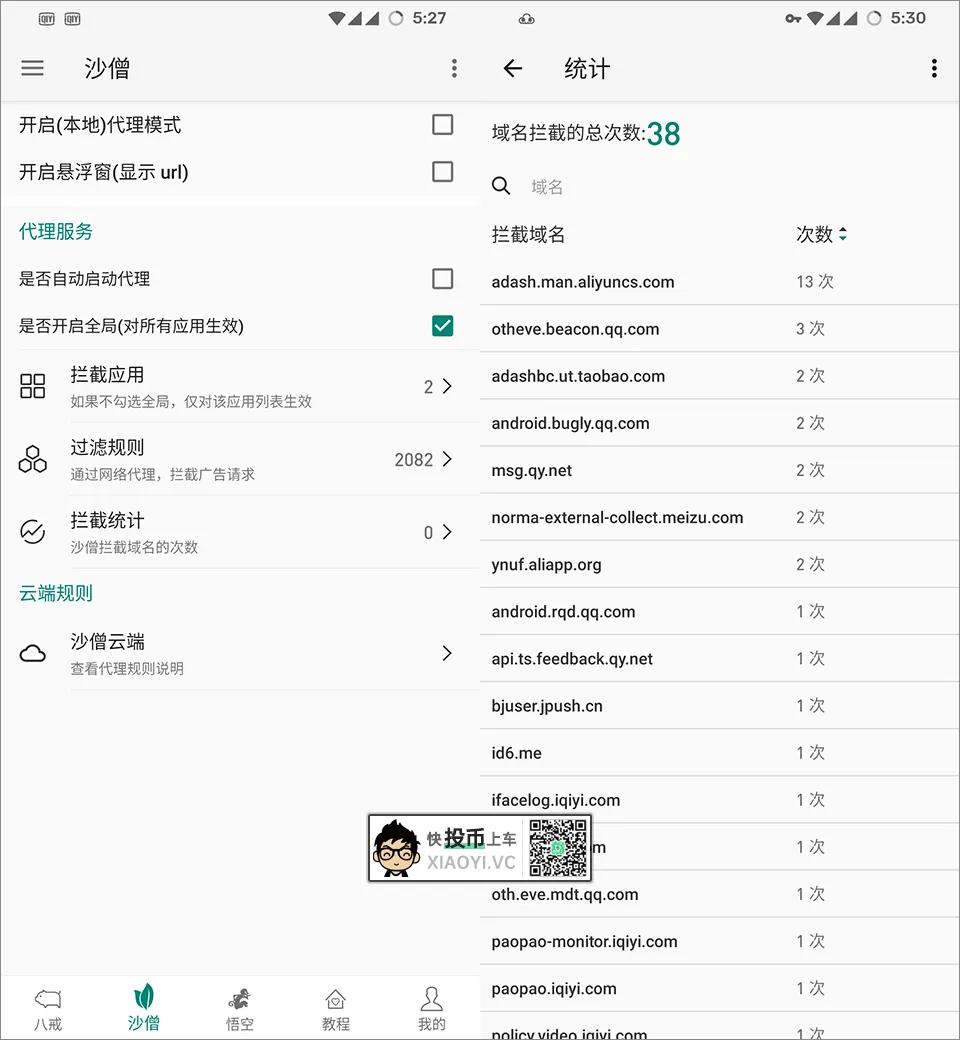Enable 开启(本地)代理模式 checkbox
Screen dimensions: 960x1040
click(443, 125)
